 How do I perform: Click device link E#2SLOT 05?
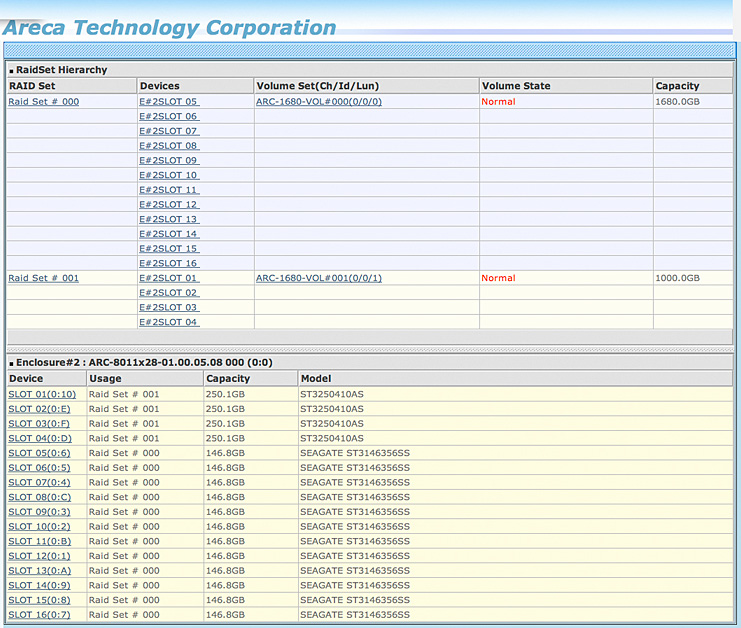pyautogui.click(x=169, y=102)
